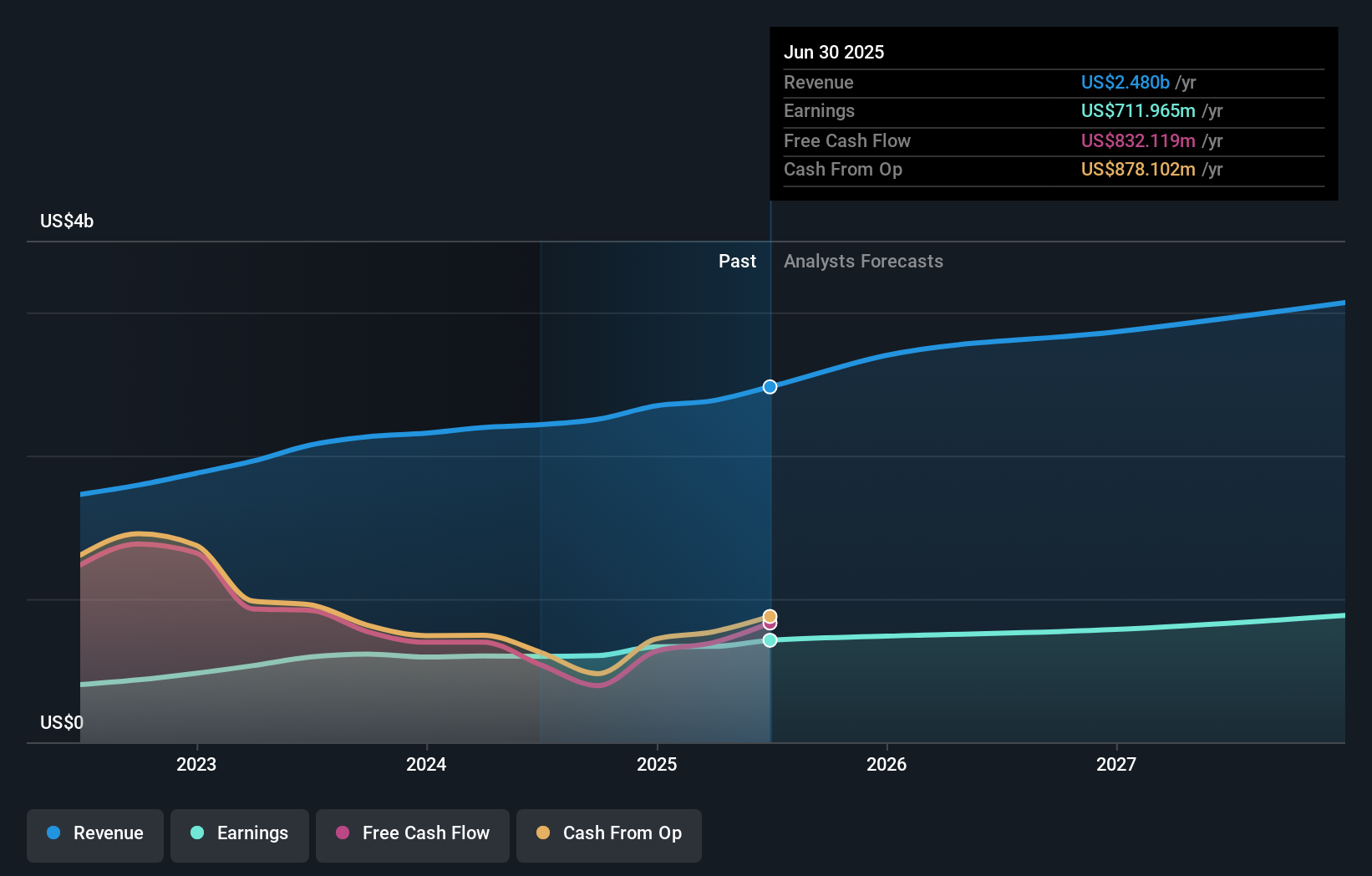Select the yellow Cash From Op dot icon
The width and height of the screenshot is (1372, 876).
point(543,833)
